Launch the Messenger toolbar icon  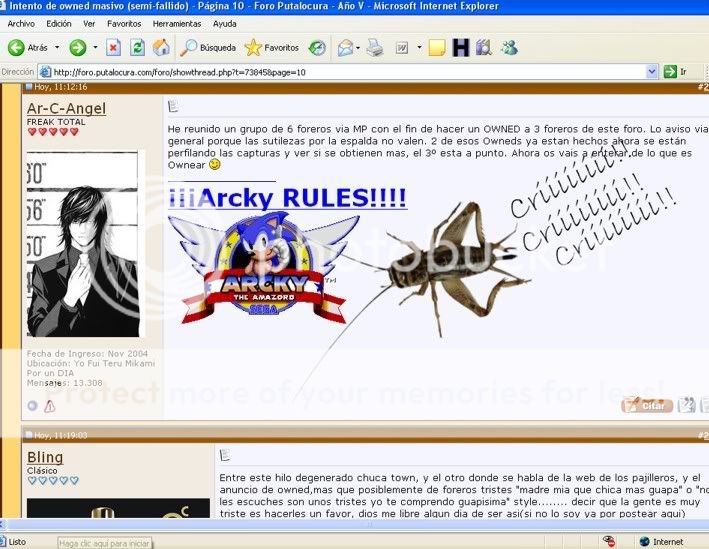coord(509,47)
